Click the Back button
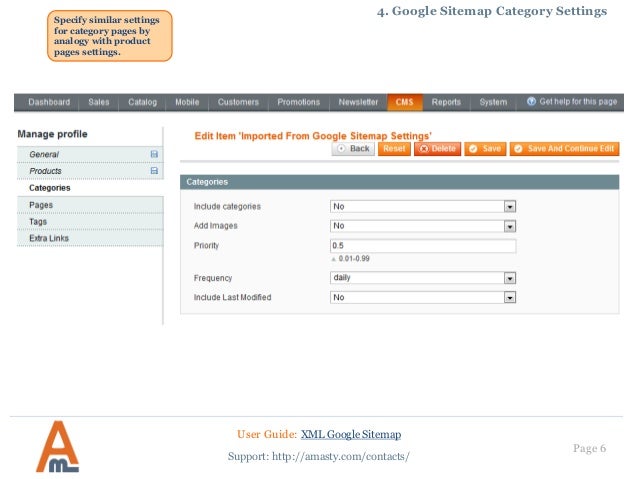 pos(353,149)
